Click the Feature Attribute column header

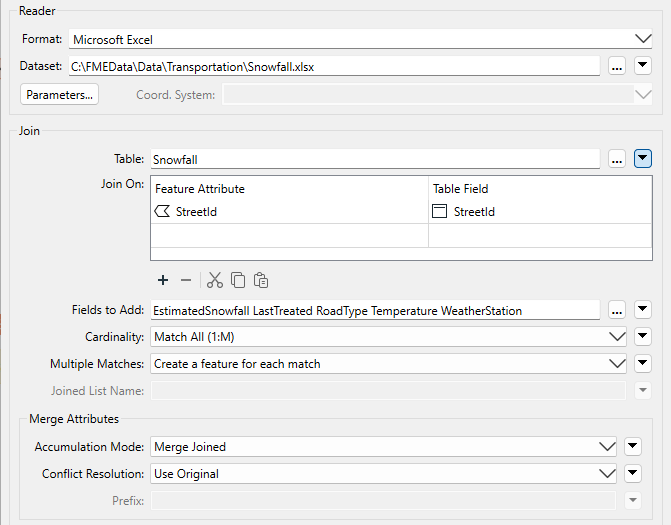[x=289, y=189]
